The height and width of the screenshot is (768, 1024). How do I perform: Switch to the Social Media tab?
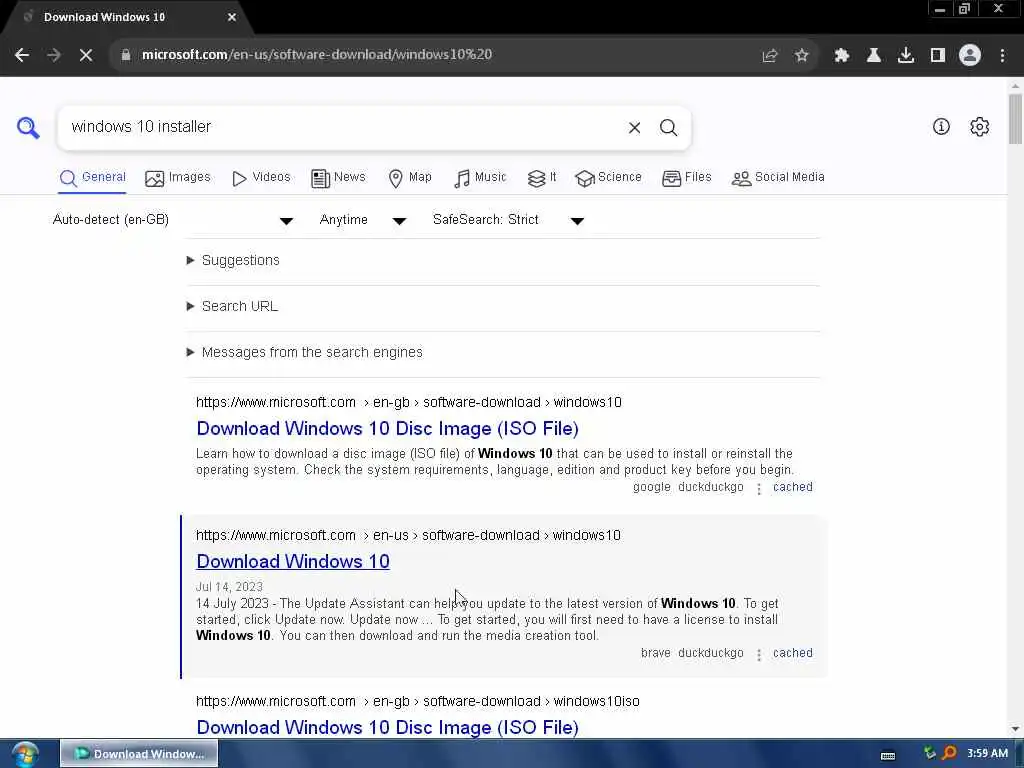click(778, 178)
